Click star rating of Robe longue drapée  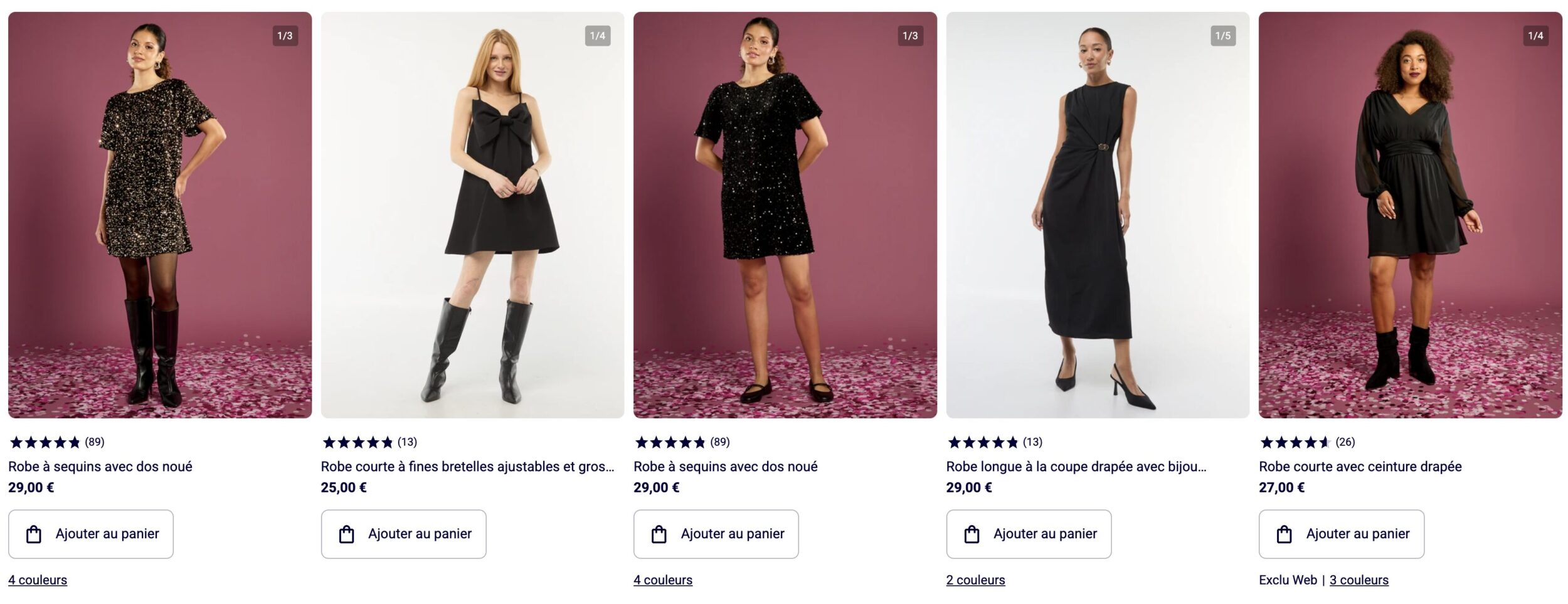tap(994, 442)
